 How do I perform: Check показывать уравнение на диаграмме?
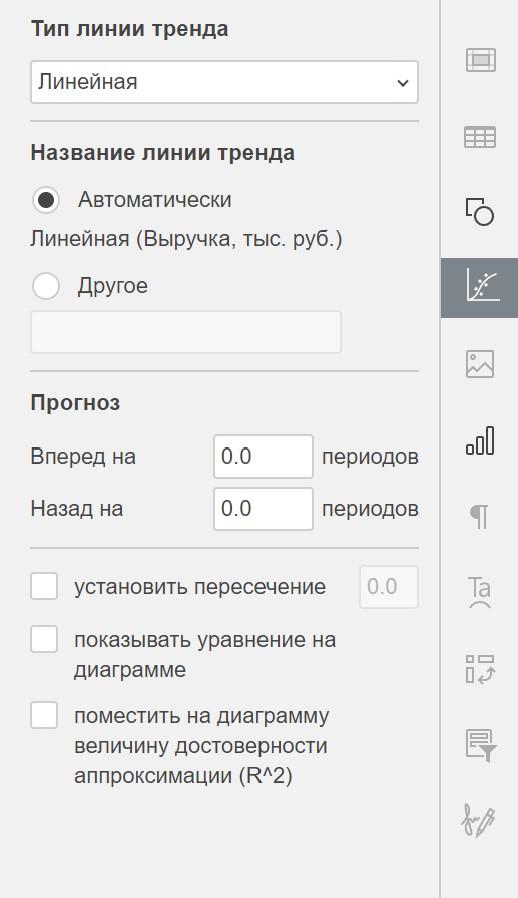(44, 639)
